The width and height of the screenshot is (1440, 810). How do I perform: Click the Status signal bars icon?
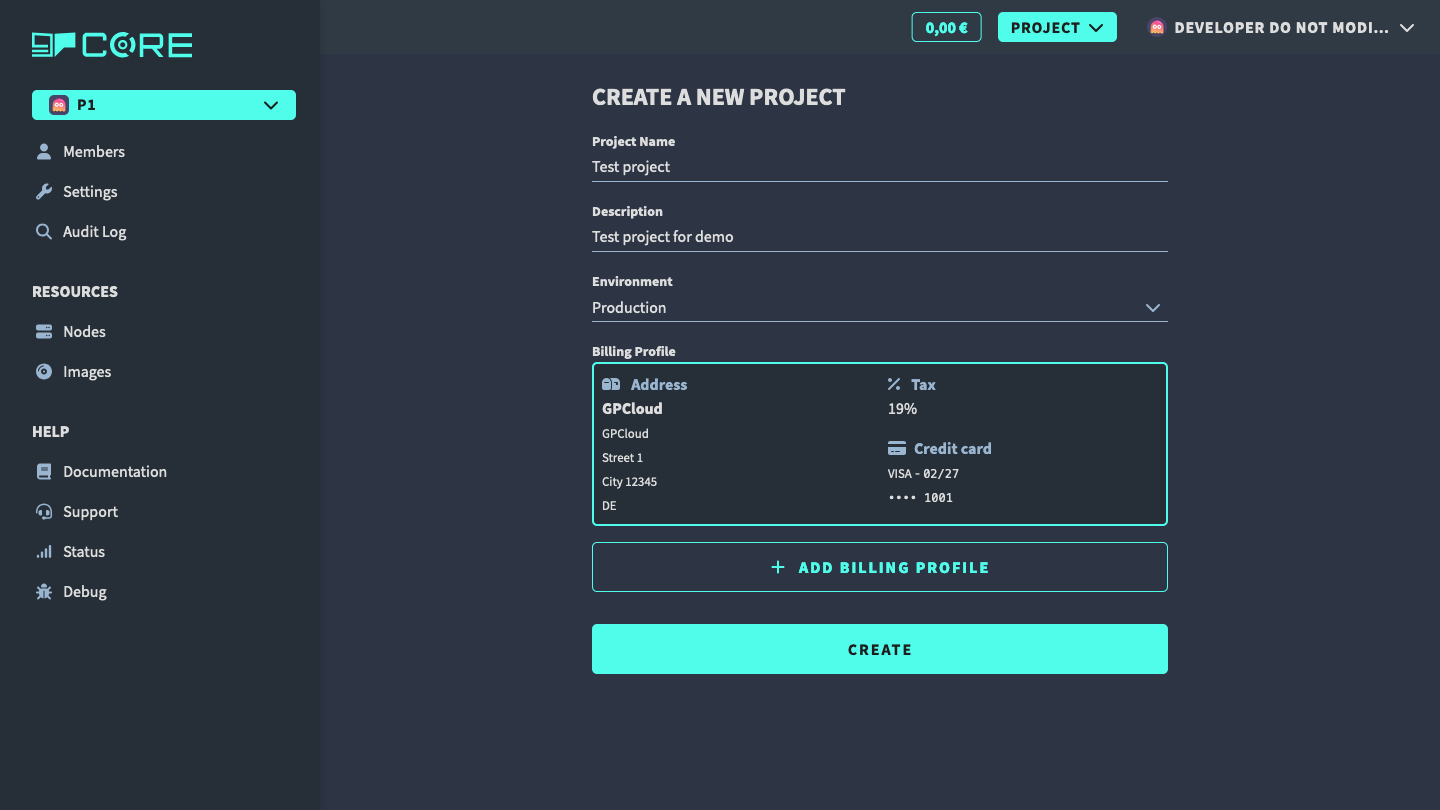click(x=44, y=552)
